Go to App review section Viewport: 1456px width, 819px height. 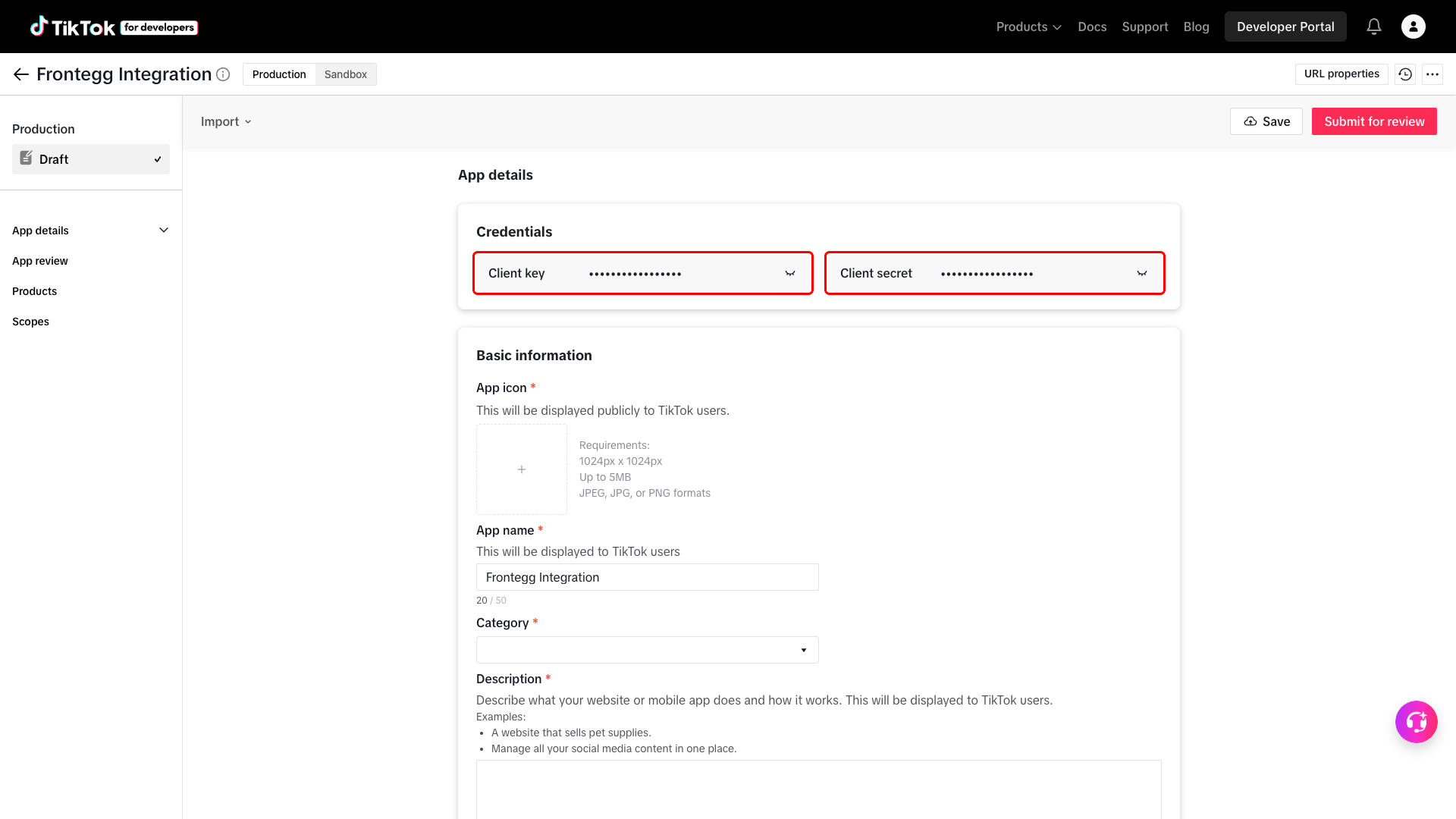pos(40,261)
